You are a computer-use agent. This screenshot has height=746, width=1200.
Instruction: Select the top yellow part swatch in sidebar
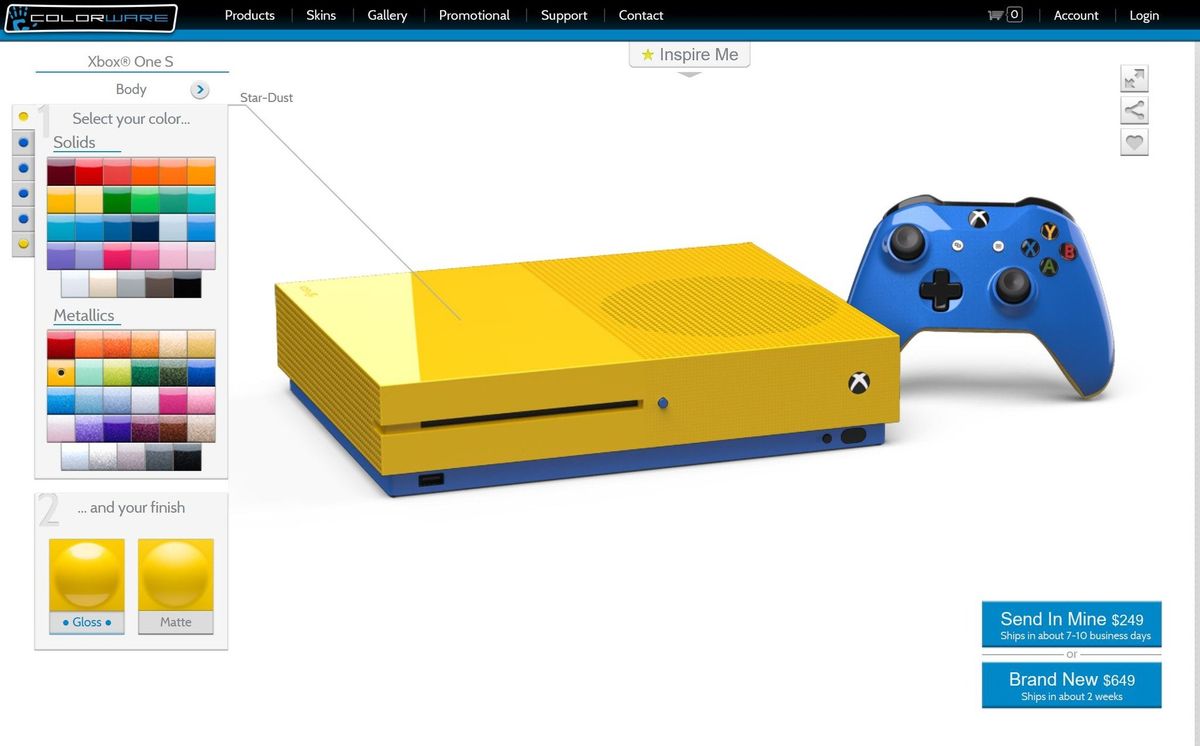tap(22, 116)
